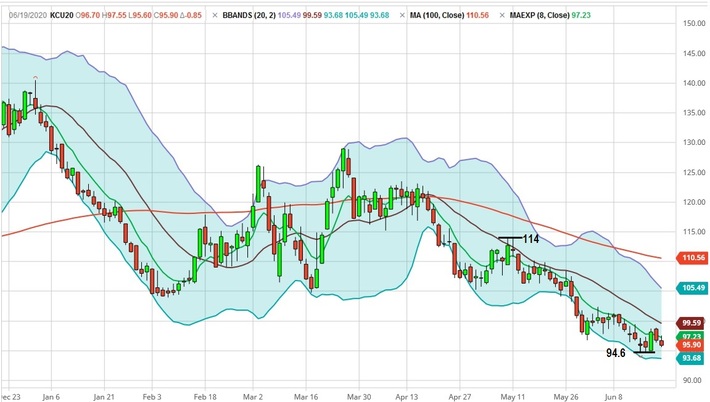The image size is (710, 402).
Task: Click the 120.00 price axis label
Action: pos(694,202)
